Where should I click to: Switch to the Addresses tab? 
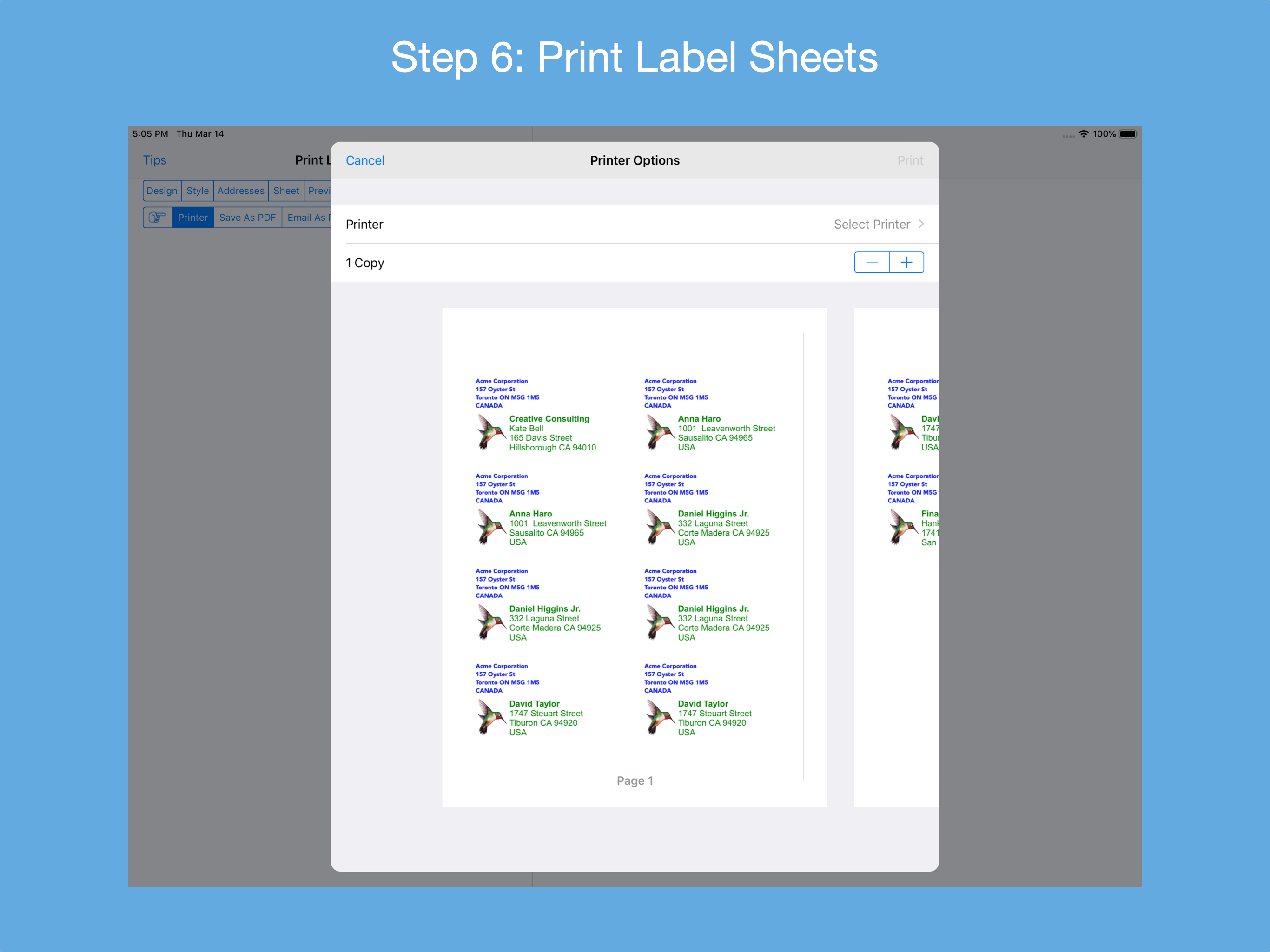(x=241, y=191)
